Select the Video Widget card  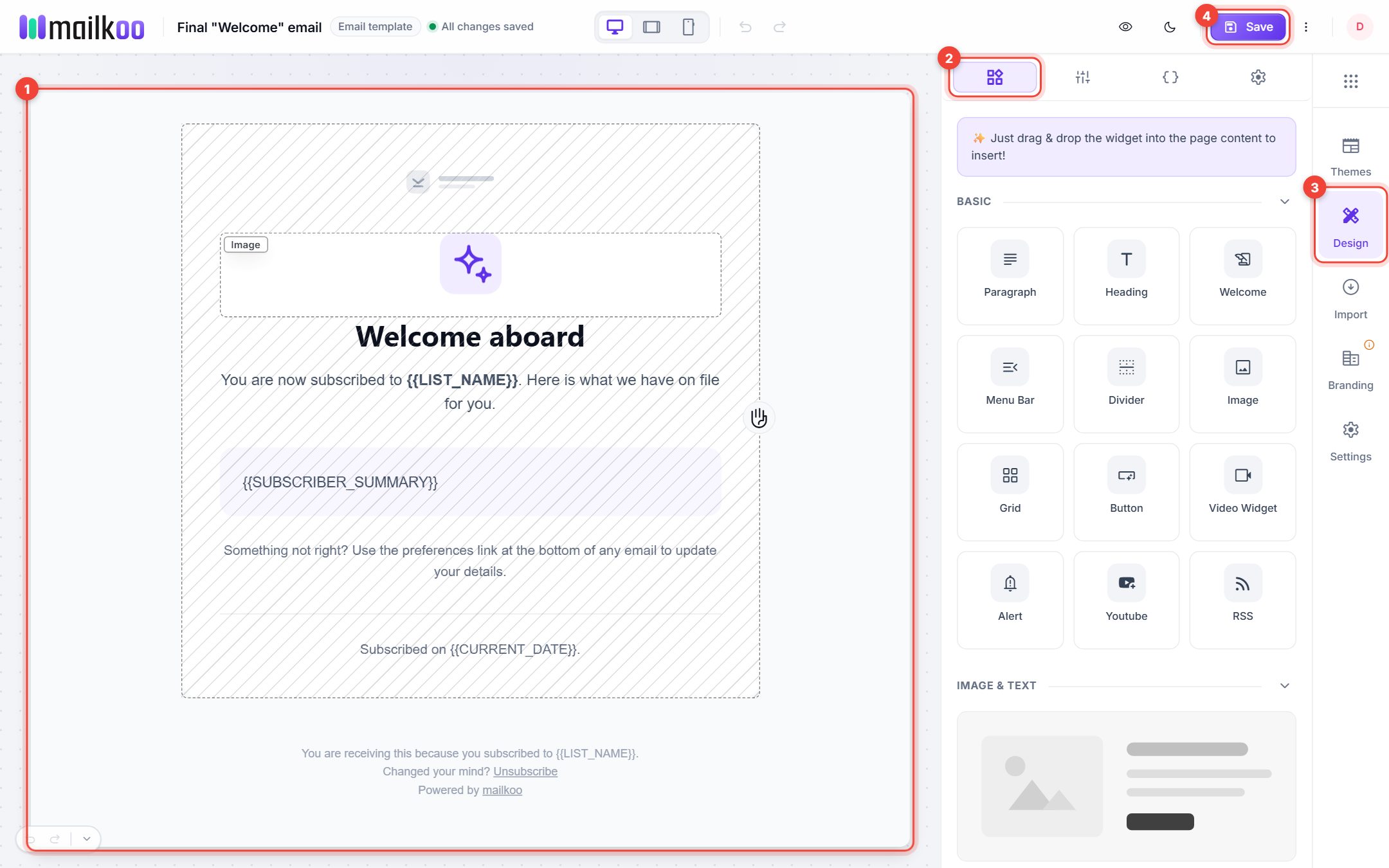pos(1242,492)
